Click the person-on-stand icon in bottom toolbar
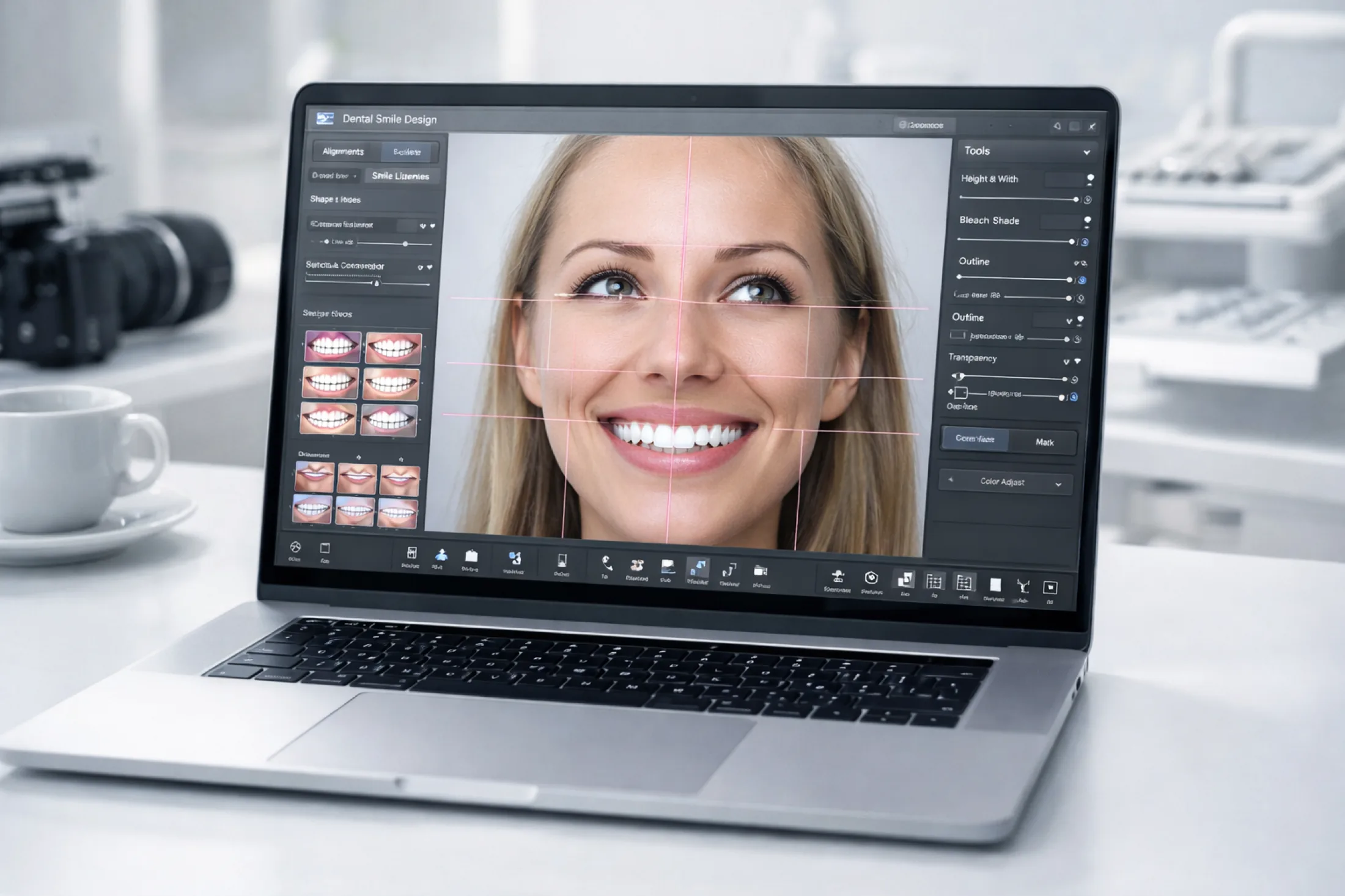Viewport: 1345px width, 896px height. 838,576
